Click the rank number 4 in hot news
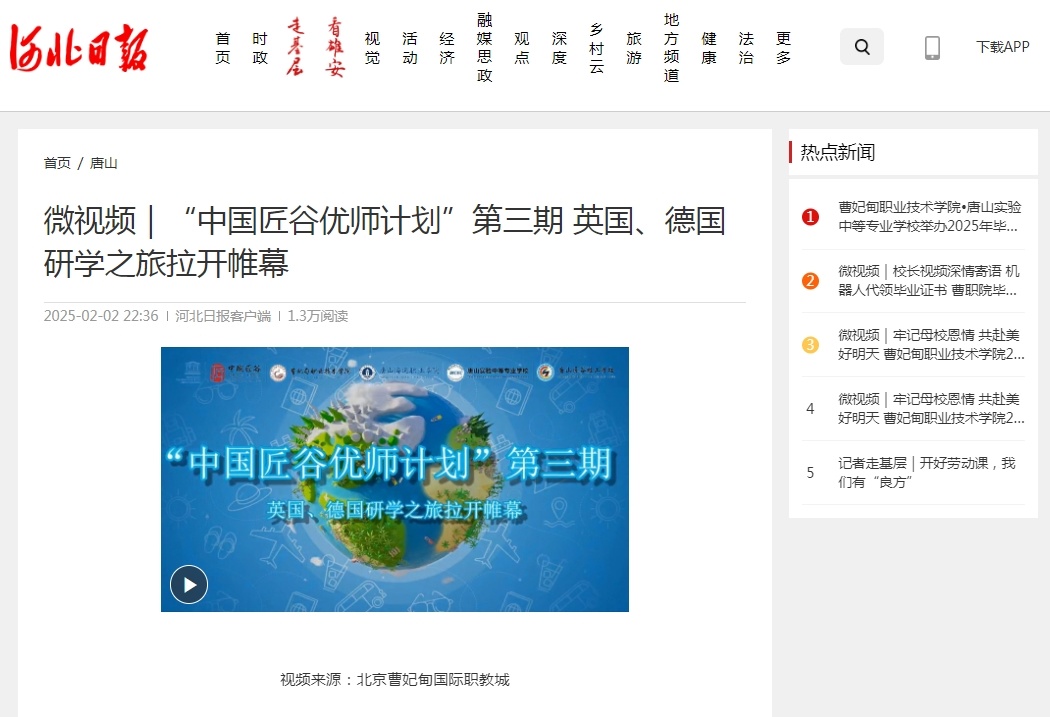The image size is (1050, 717). (x=810, y=408)
